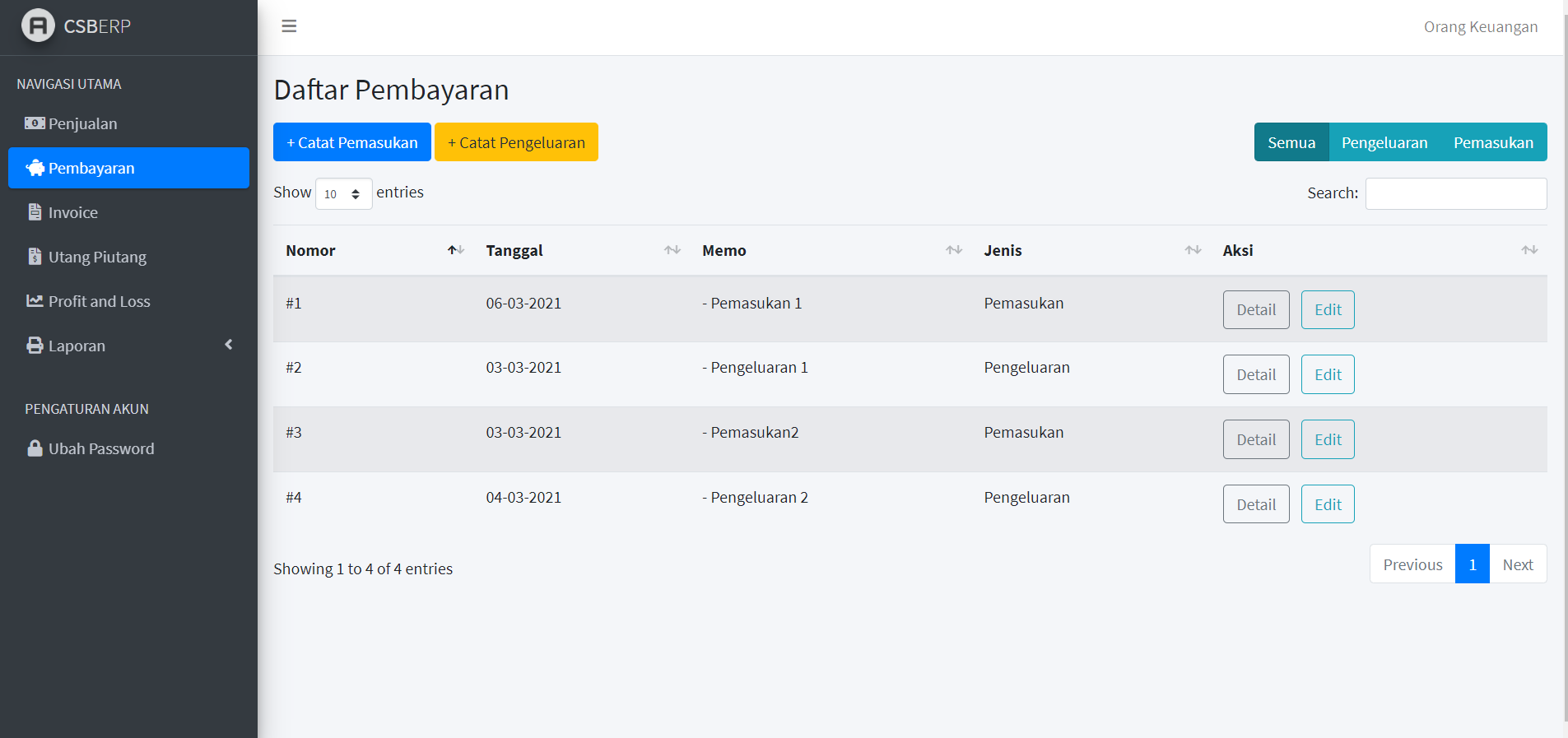
Task: Filter payments by Pengeluaran tab
Action: tap(1384, 142)
